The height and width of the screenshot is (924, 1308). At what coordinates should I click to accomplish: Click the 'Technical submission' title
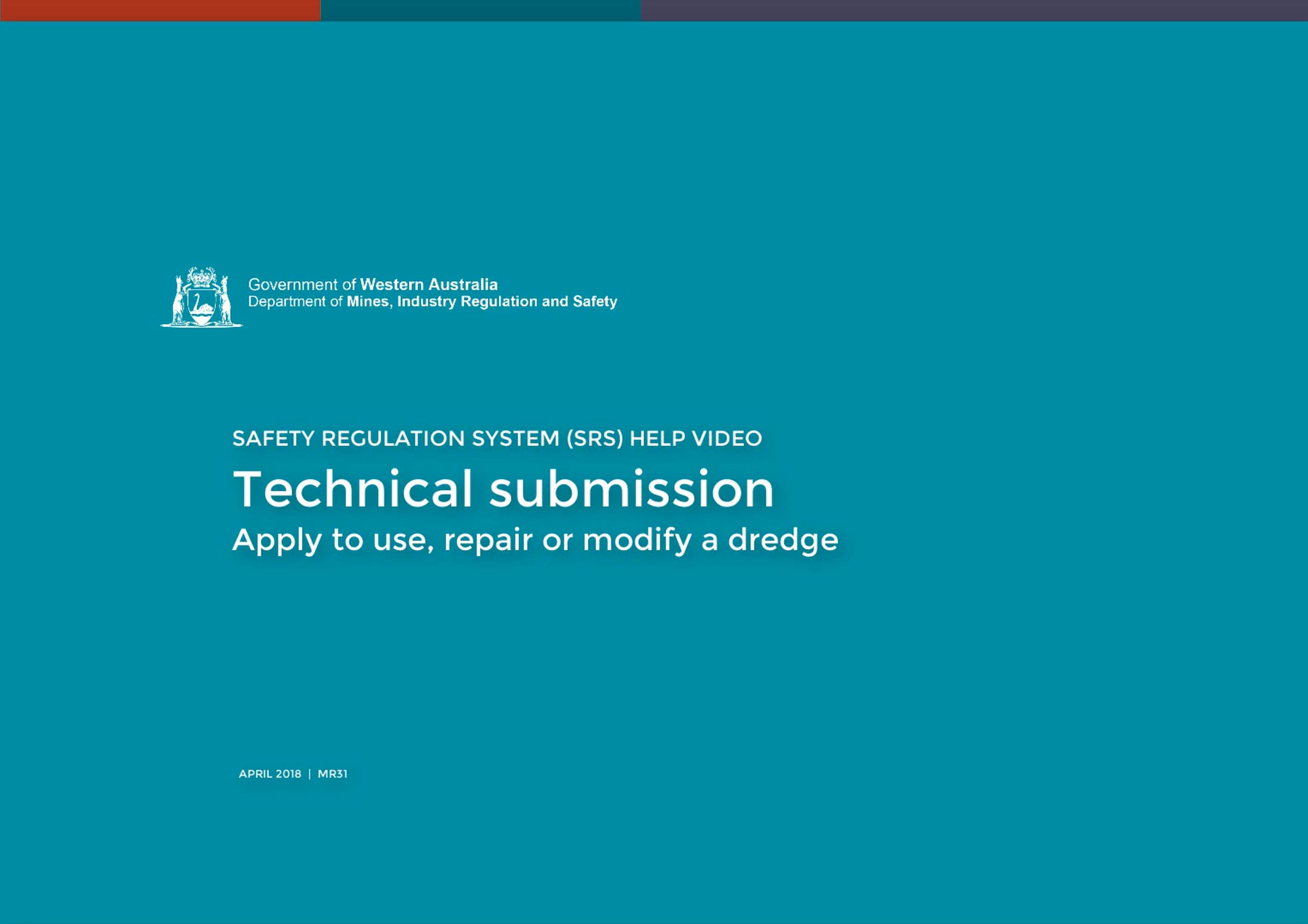[x=504, y=489]
